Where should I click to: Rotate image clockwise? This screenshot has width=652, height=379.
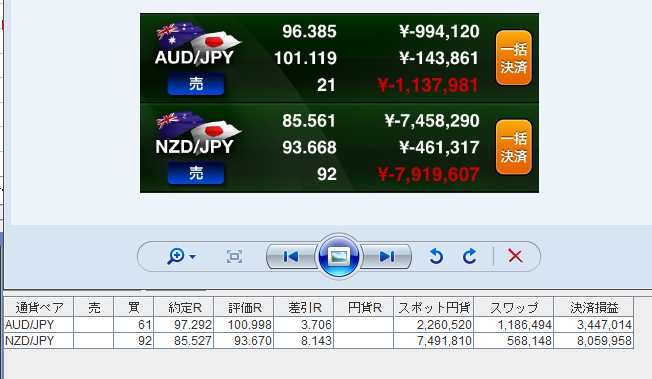coord(469,256)
